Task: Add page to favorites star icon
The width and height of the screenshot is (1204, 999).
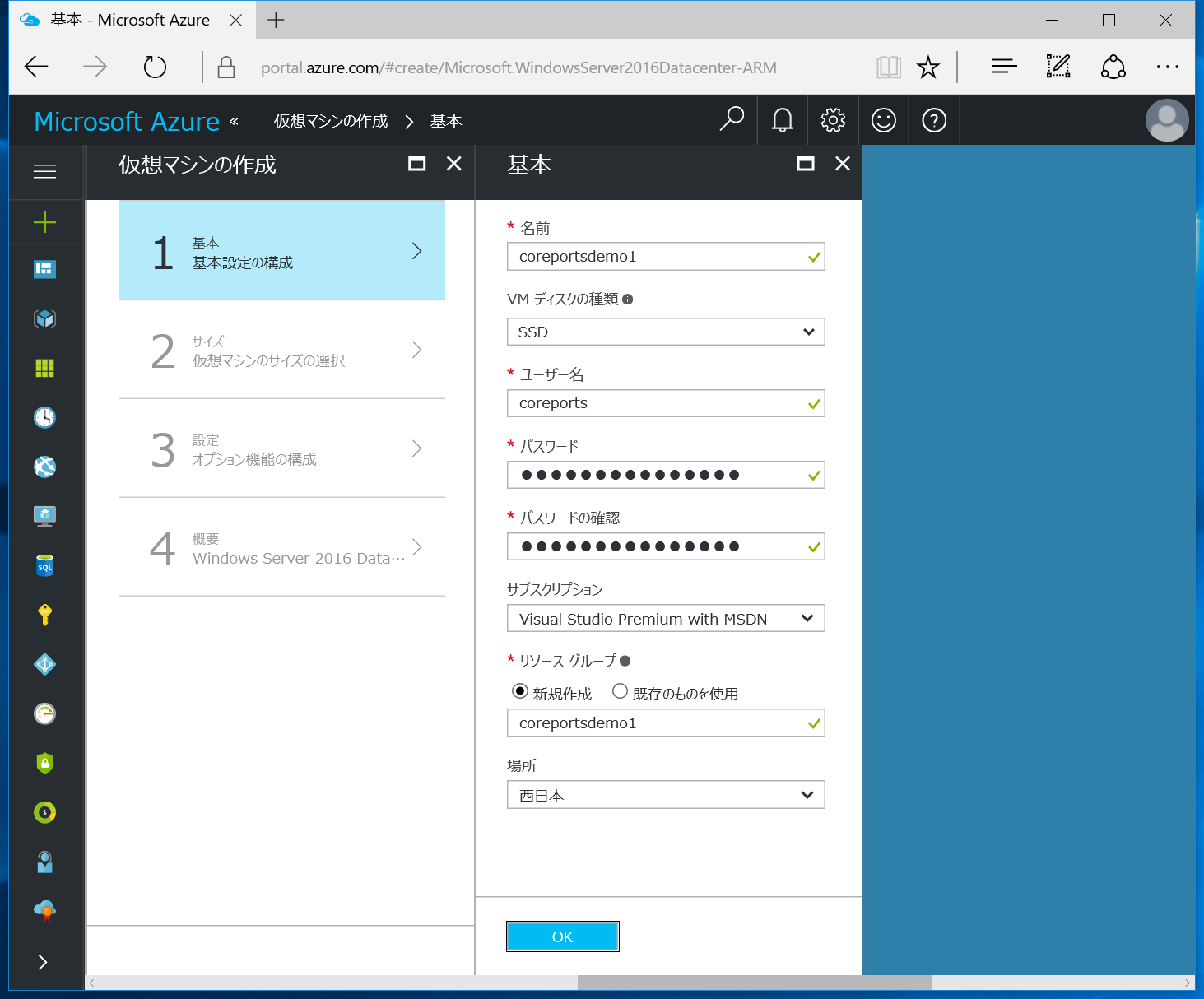Action: coord(928,67)
